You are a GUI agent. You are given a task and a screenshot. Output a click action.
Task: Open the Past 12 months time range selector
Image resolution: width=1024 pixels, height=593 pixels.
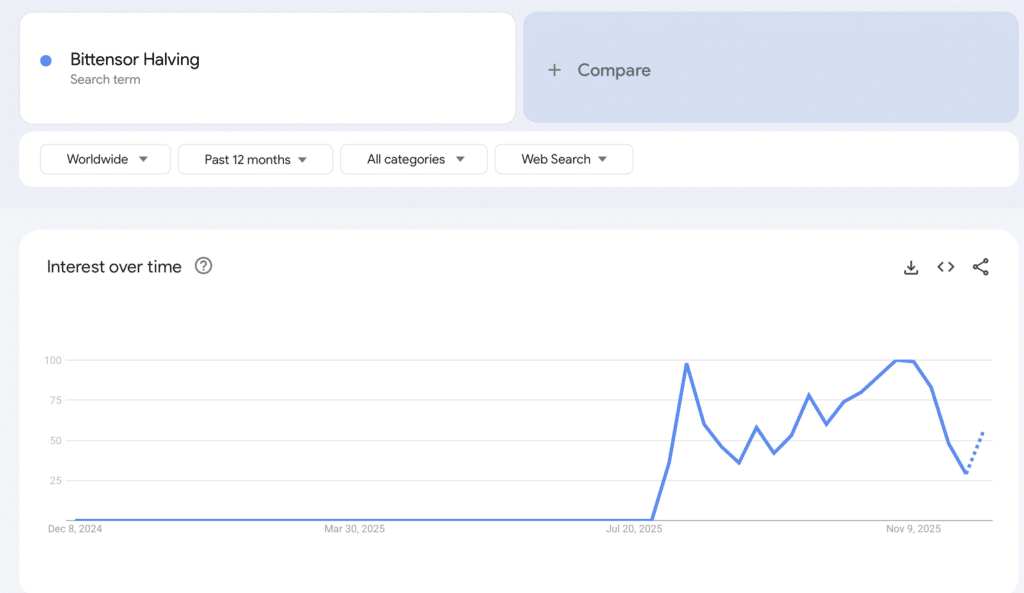pyautogui.click(x=255, y=159)
